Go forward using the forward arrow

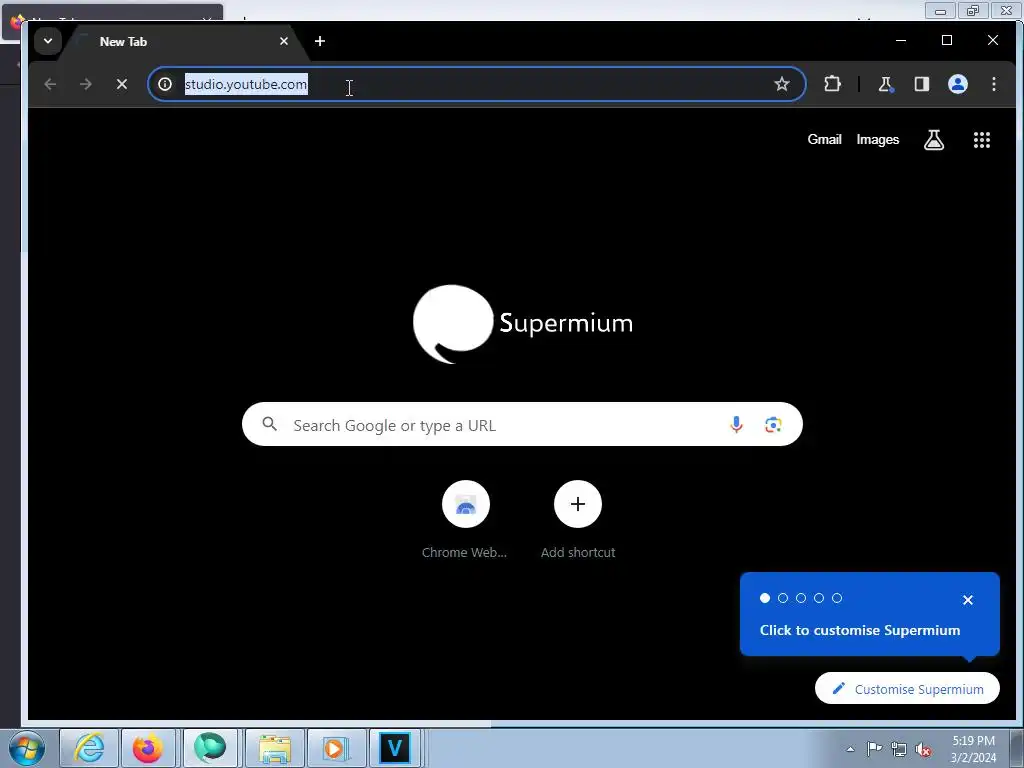pyautogui.click(x=86, y=84)
